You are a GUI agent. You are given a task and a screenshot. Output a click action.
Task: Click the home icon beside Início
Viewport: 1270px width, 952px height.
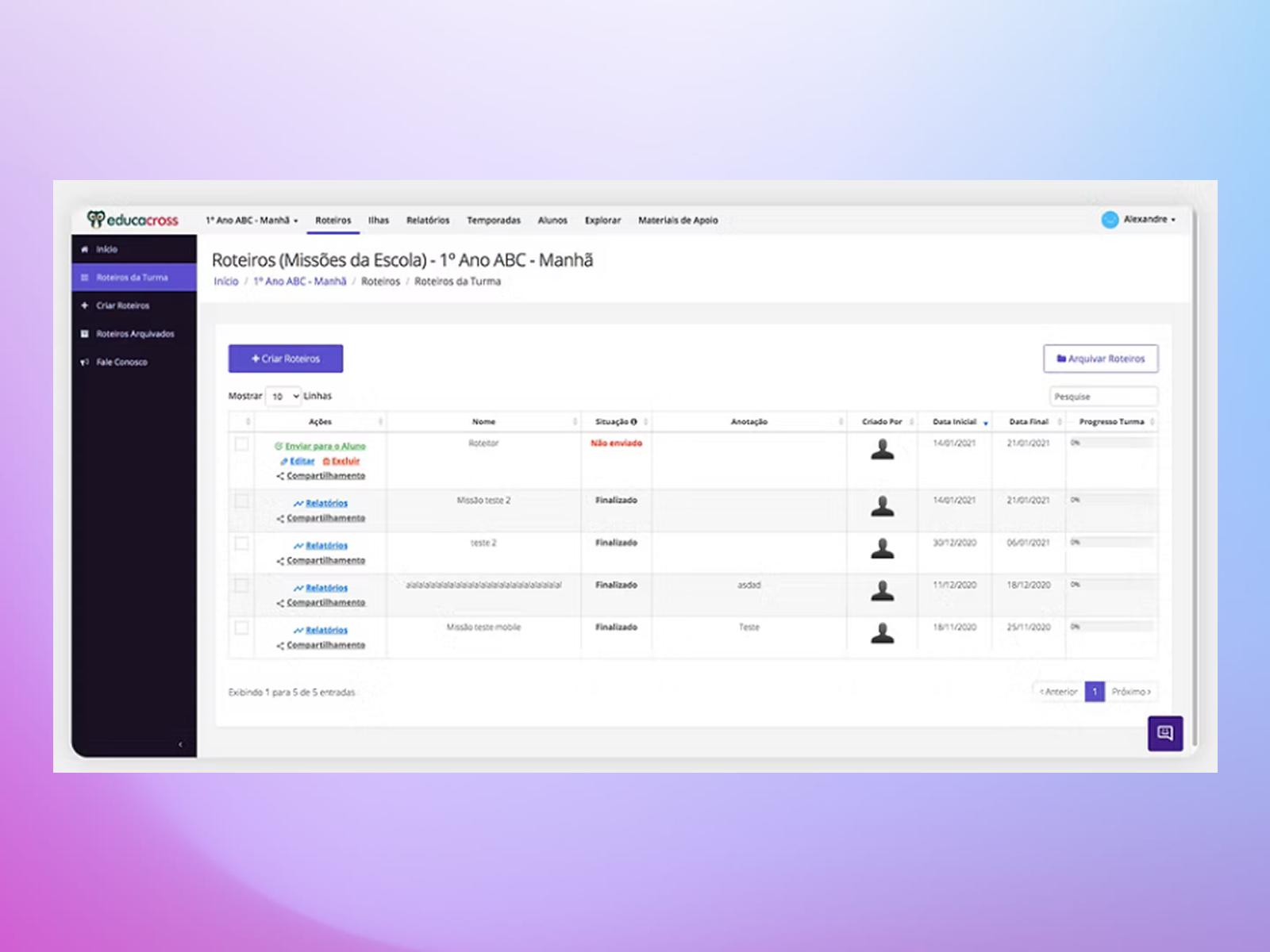tap(85, 249)
